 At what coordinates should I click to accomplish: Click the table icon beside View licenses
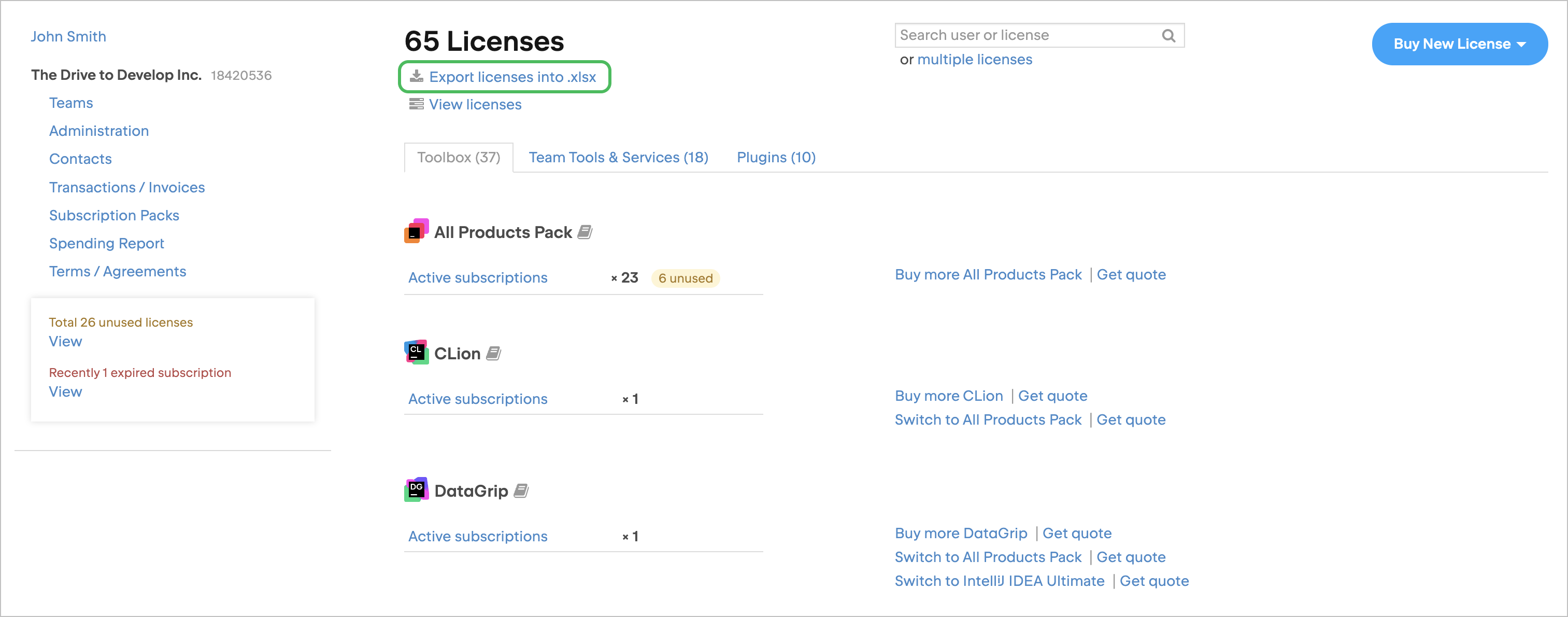(417, 104)
